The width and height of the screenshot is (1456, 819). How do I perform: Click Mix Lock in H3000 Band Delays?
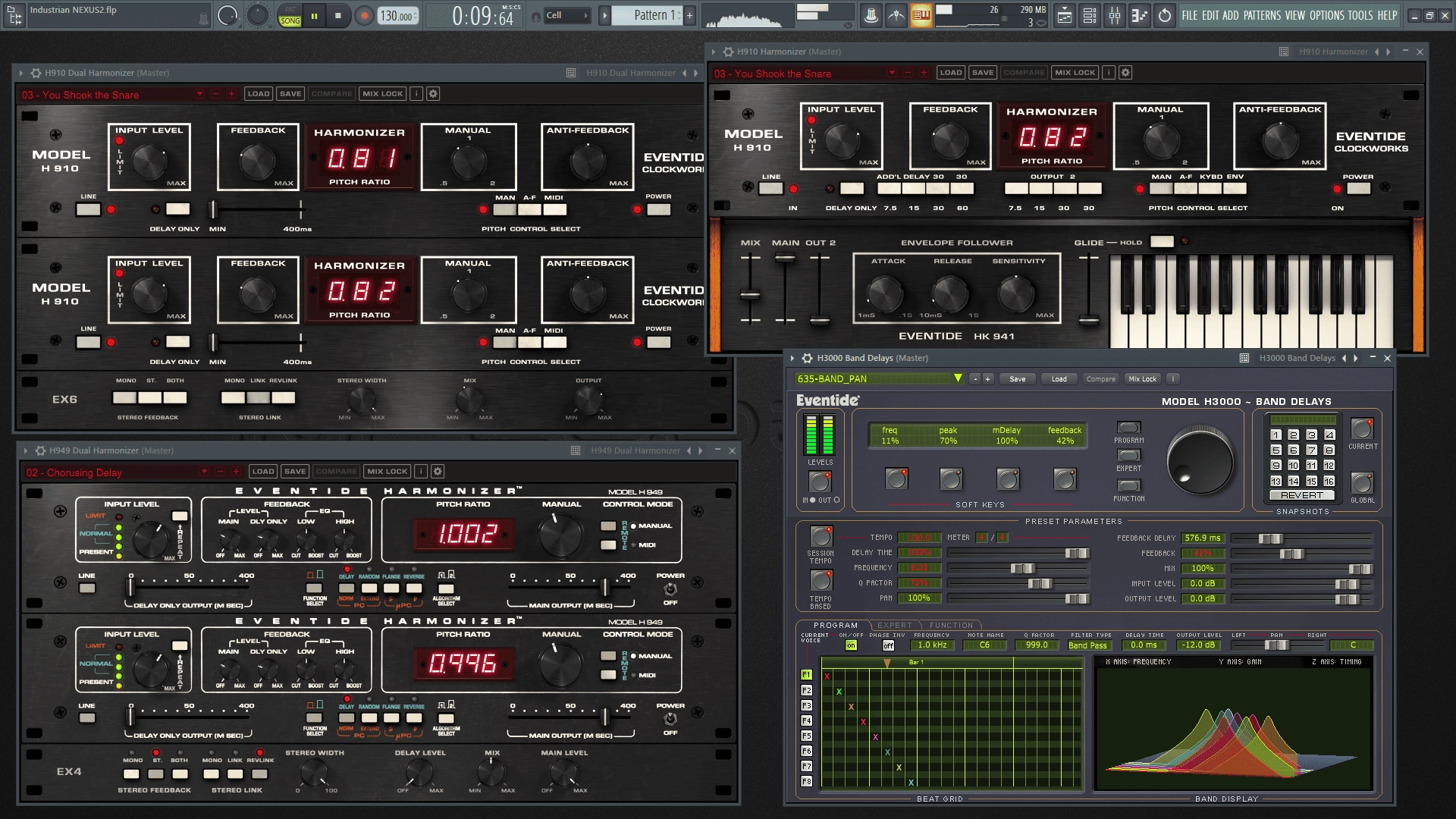tap(1142, 379)
